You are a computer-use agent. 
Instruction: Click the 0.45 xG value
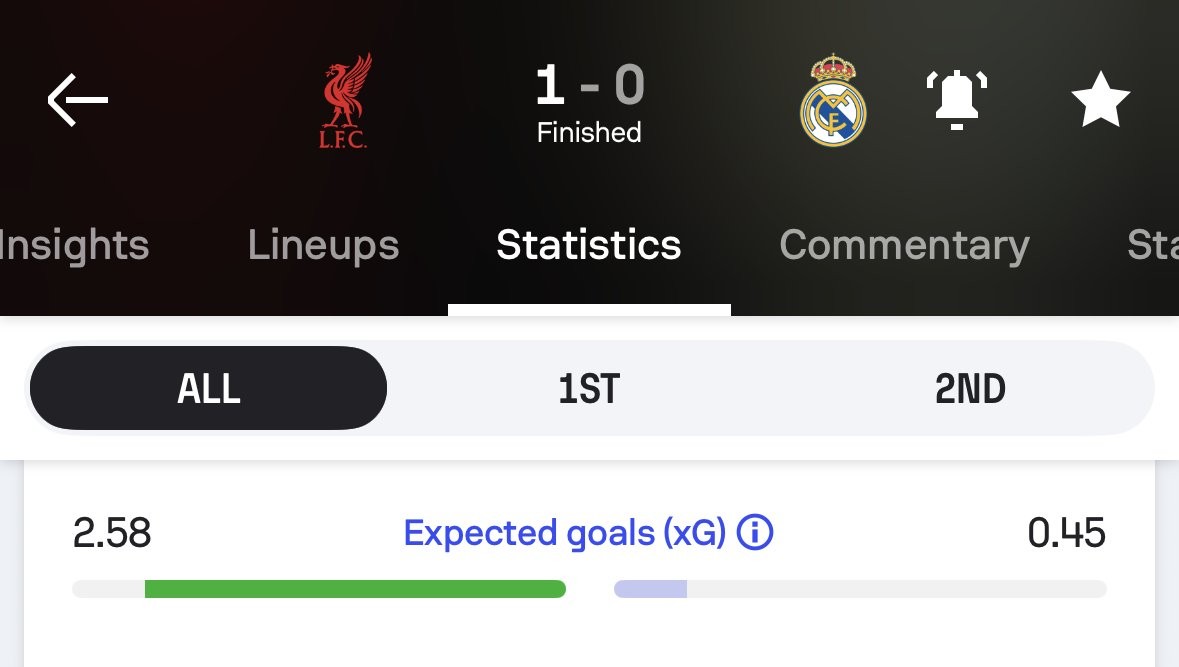pos(1066,534)
